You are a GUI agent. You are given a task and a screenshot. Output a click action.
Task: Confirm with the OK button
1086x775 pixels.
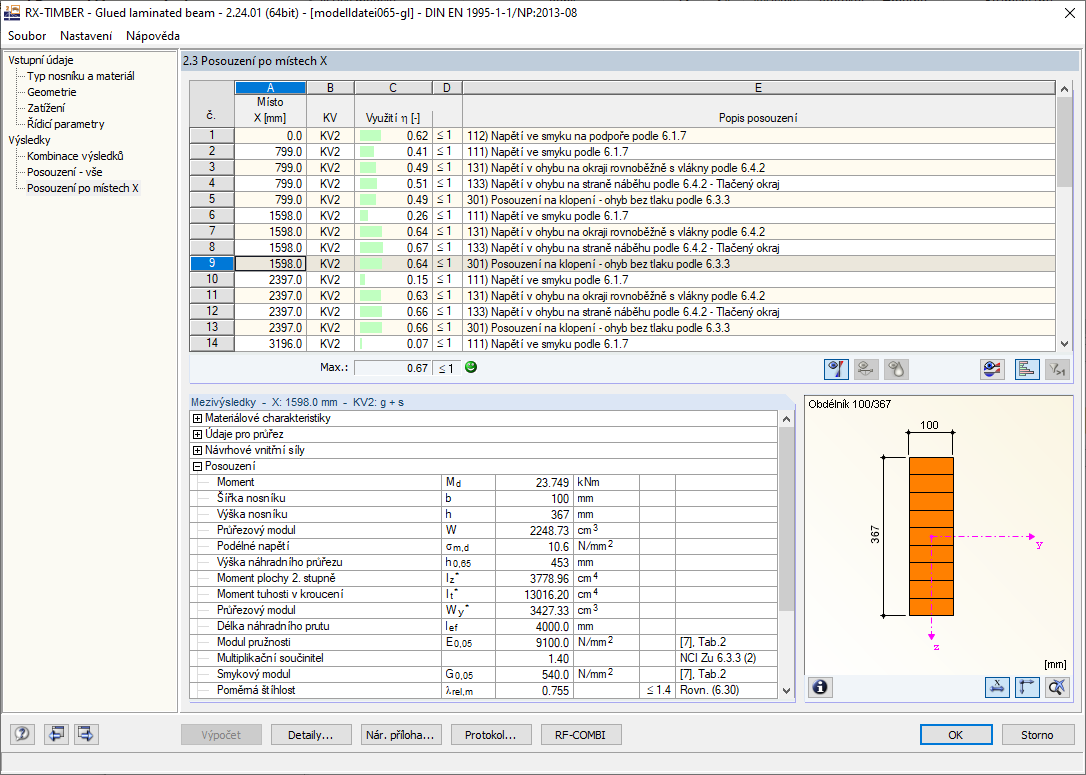956,735
